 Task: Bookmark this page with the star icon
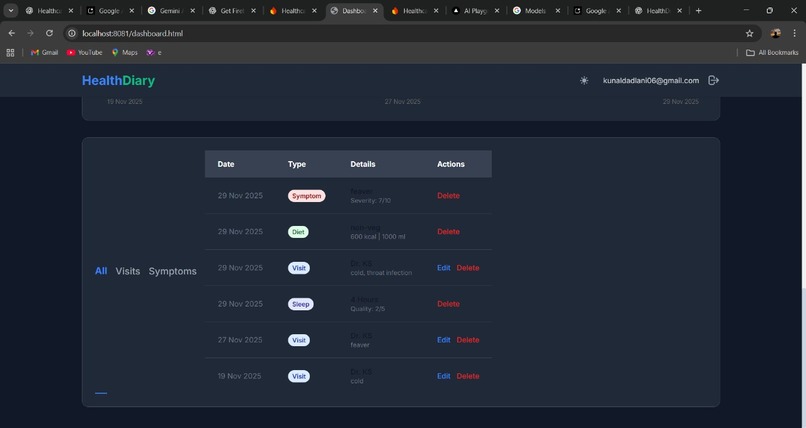click(x=749, y=33)
